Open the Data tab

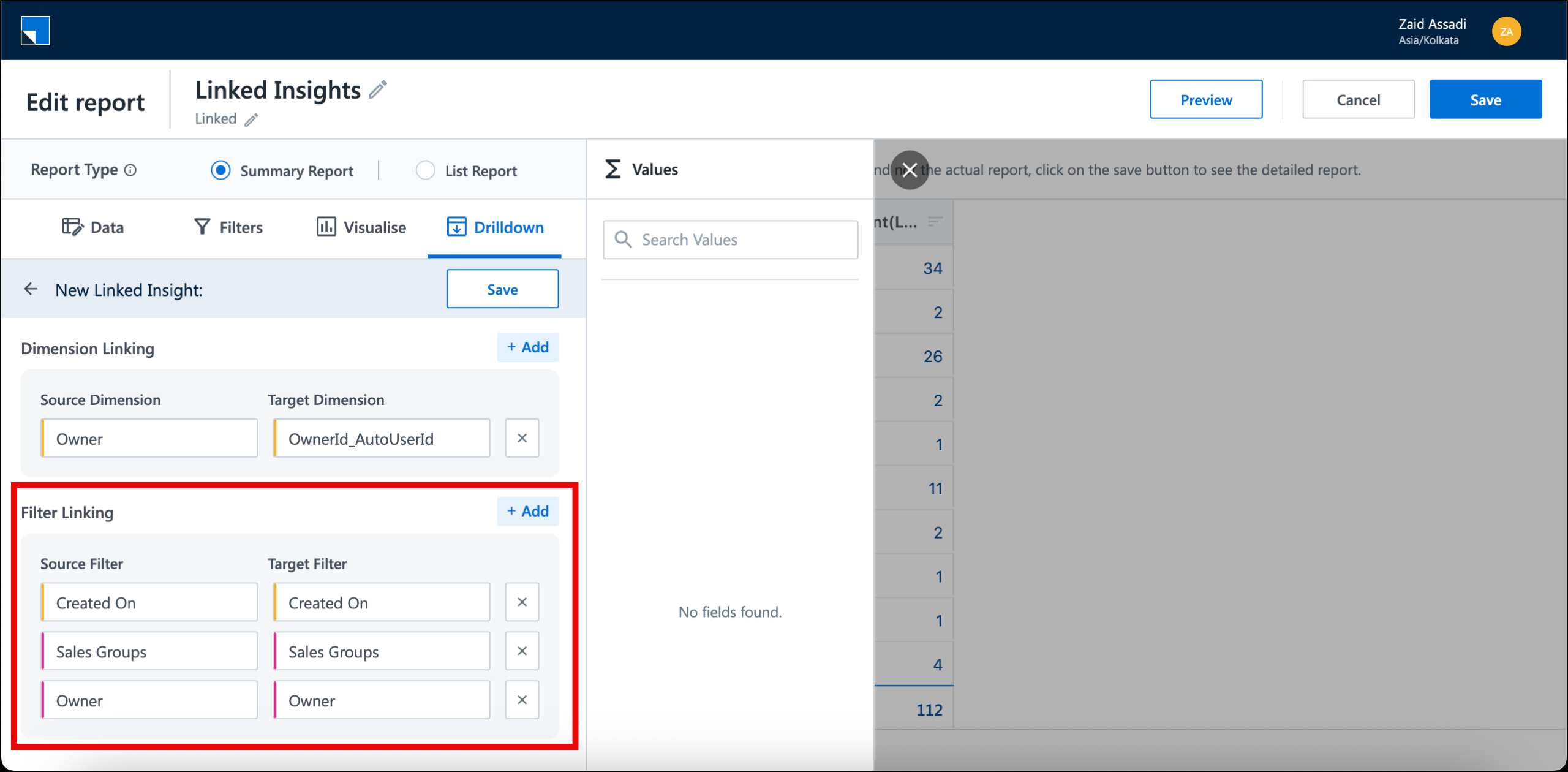point(93,227)
